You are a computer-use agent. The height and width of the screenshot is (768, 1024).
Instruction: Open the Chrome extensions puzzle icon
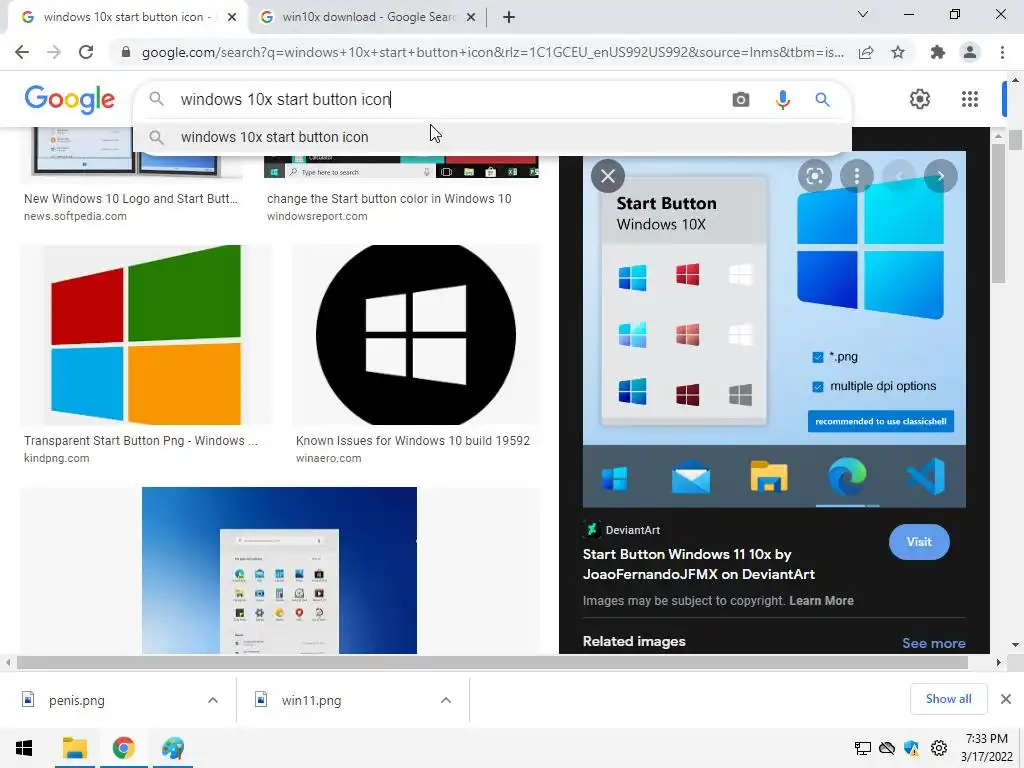(x=938, y=52)
